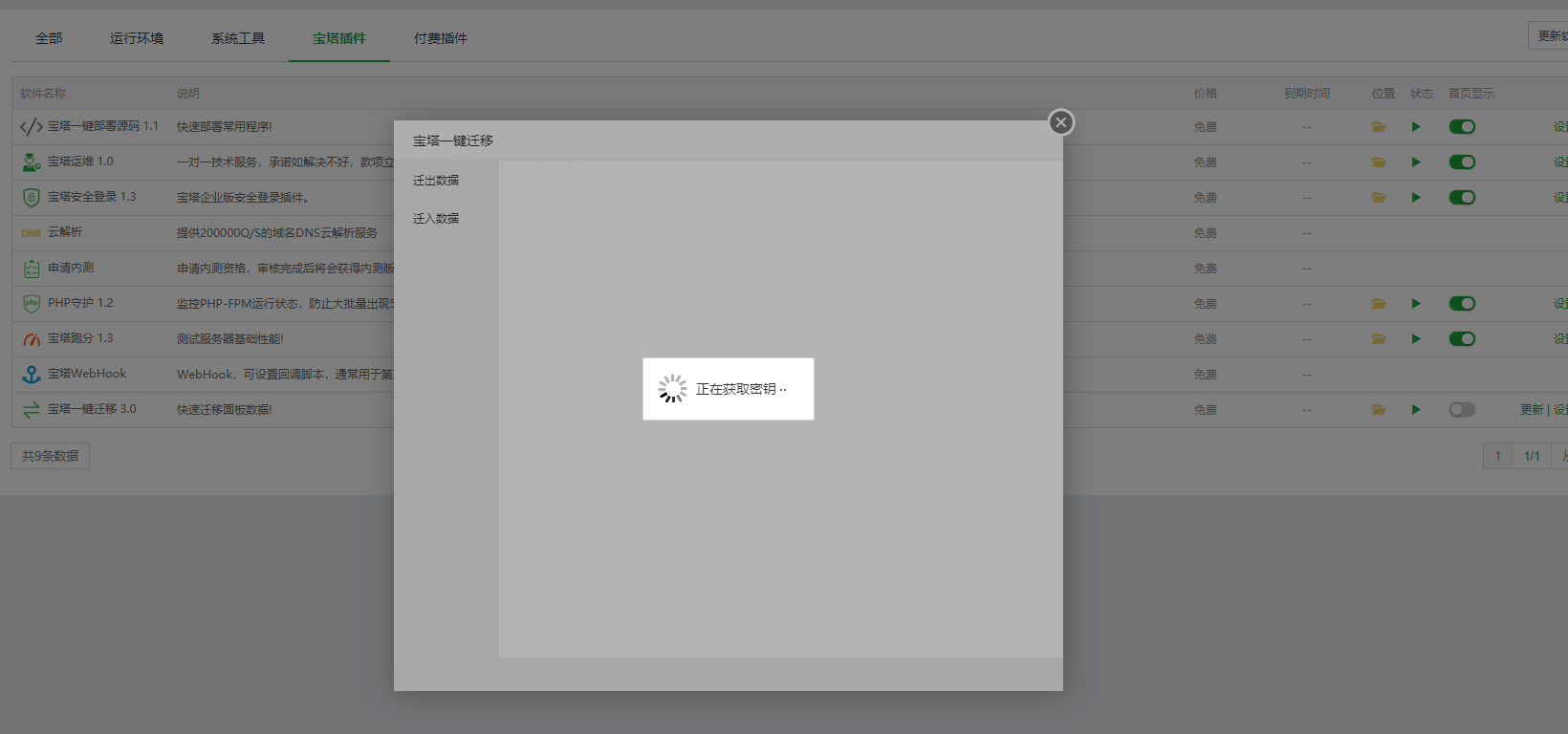This screenshot has width=1568, height=734.
Task: Go to page 1 in pagination
Action: [x=1497, y=456]
